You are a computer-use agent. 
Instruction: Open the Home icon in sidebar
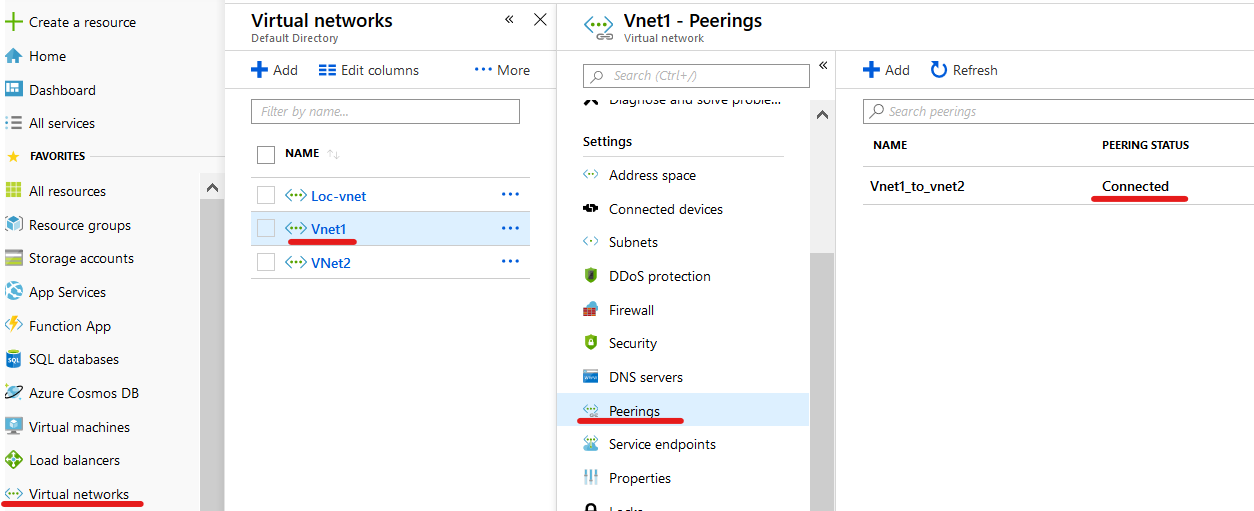pyautogui.click(x=14, y=56)
